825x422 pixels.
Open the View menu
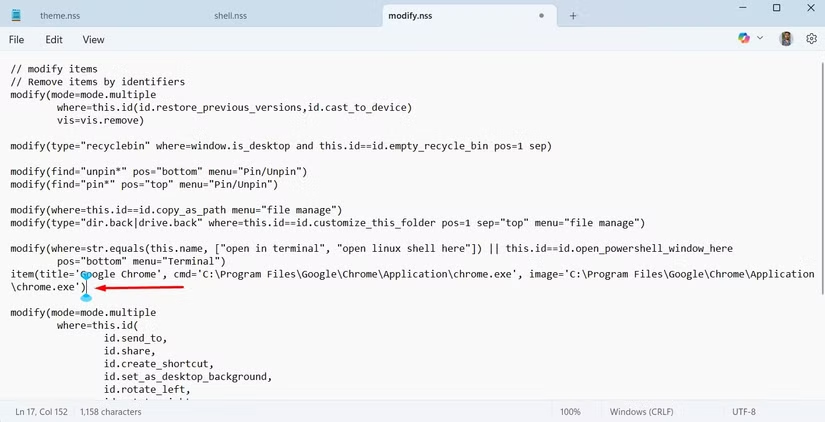point(93,40)
